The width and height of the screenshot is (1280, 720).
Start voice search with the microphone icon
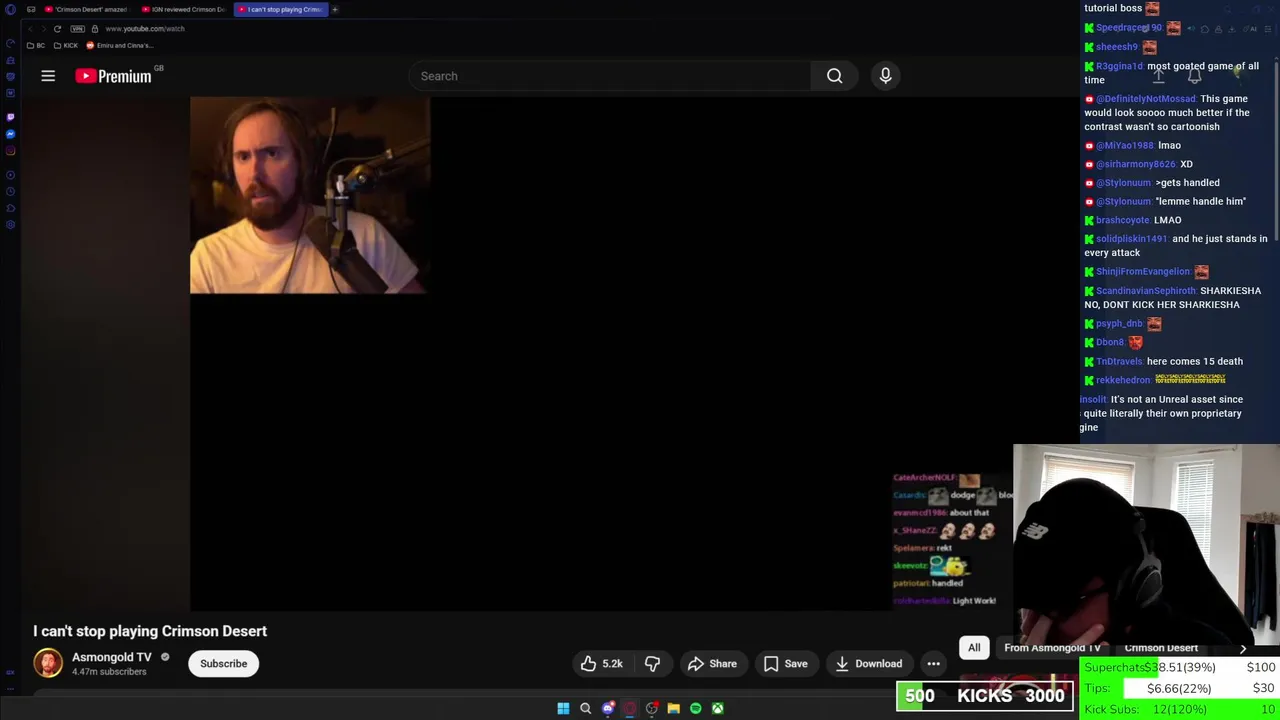click(x=885, y=76)
